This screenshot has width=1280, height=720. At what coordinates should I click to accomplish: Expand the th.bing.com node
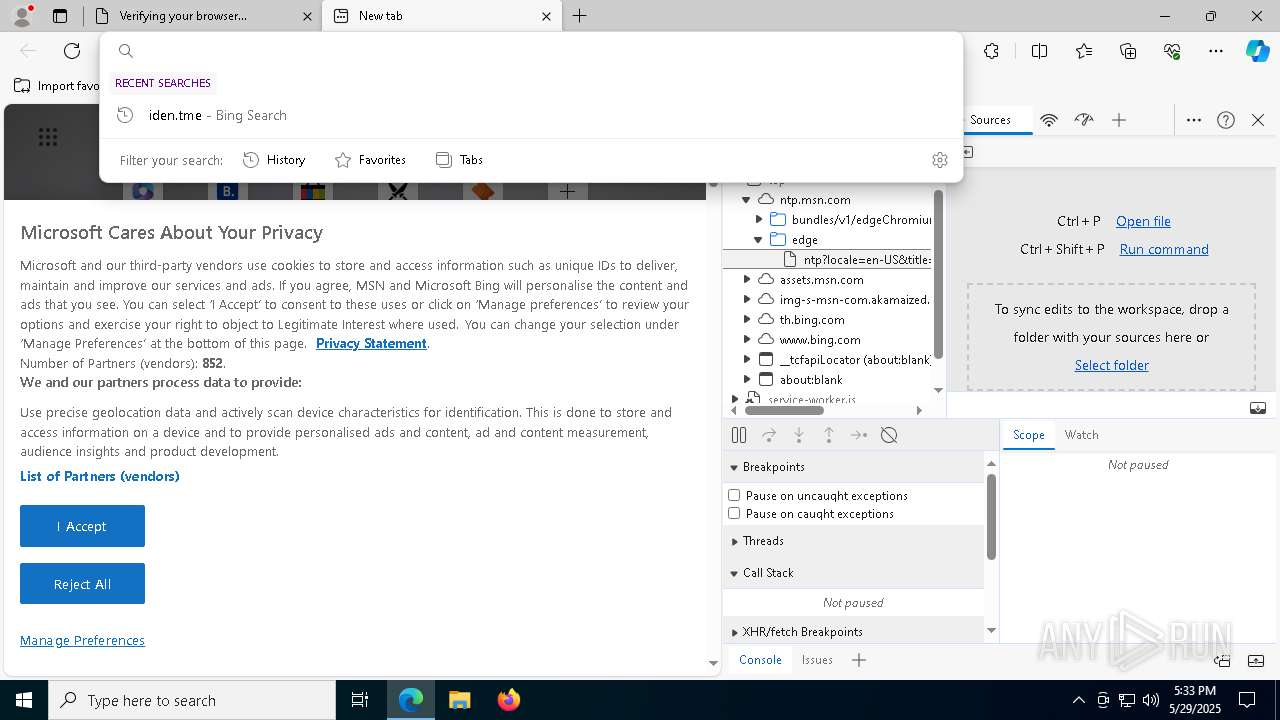point(747,320)
